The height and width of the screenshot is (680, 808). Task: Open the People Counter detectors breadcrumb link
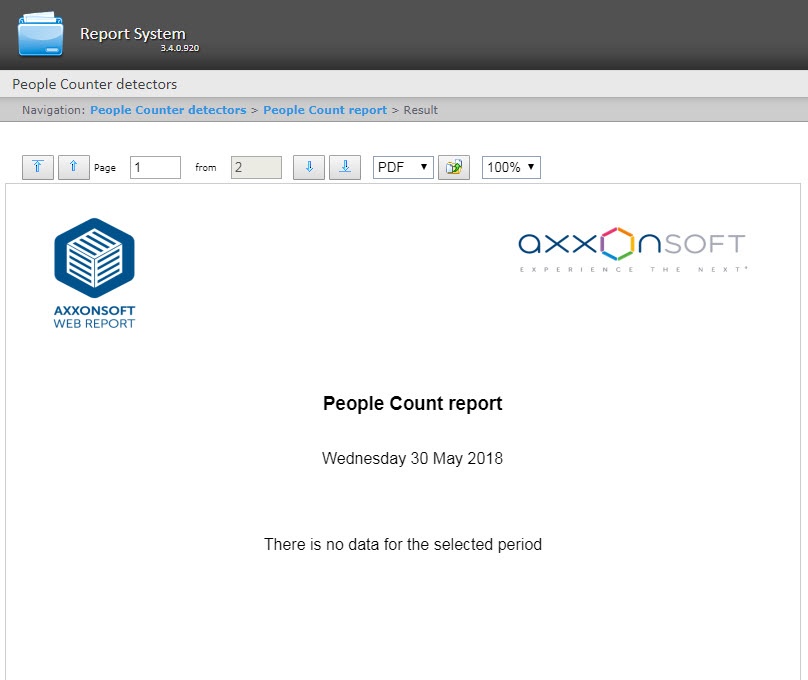point(168,110)
